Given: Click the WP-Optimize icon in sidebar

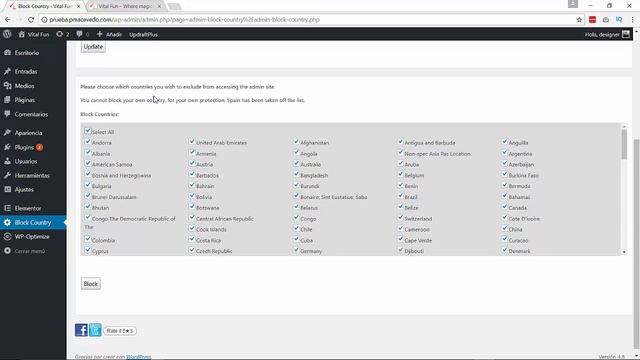Looking at the screenshot, I should [x=7, y=237].
